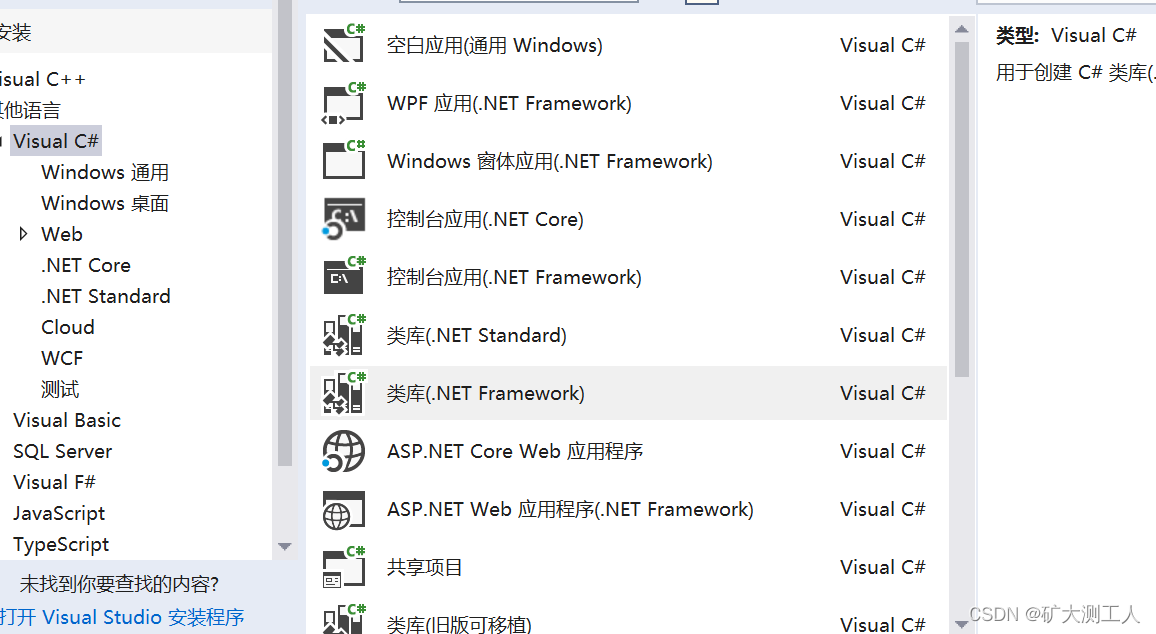Select Visual C++ node in tree
The image size is (1156, 634).
[43, 79]
